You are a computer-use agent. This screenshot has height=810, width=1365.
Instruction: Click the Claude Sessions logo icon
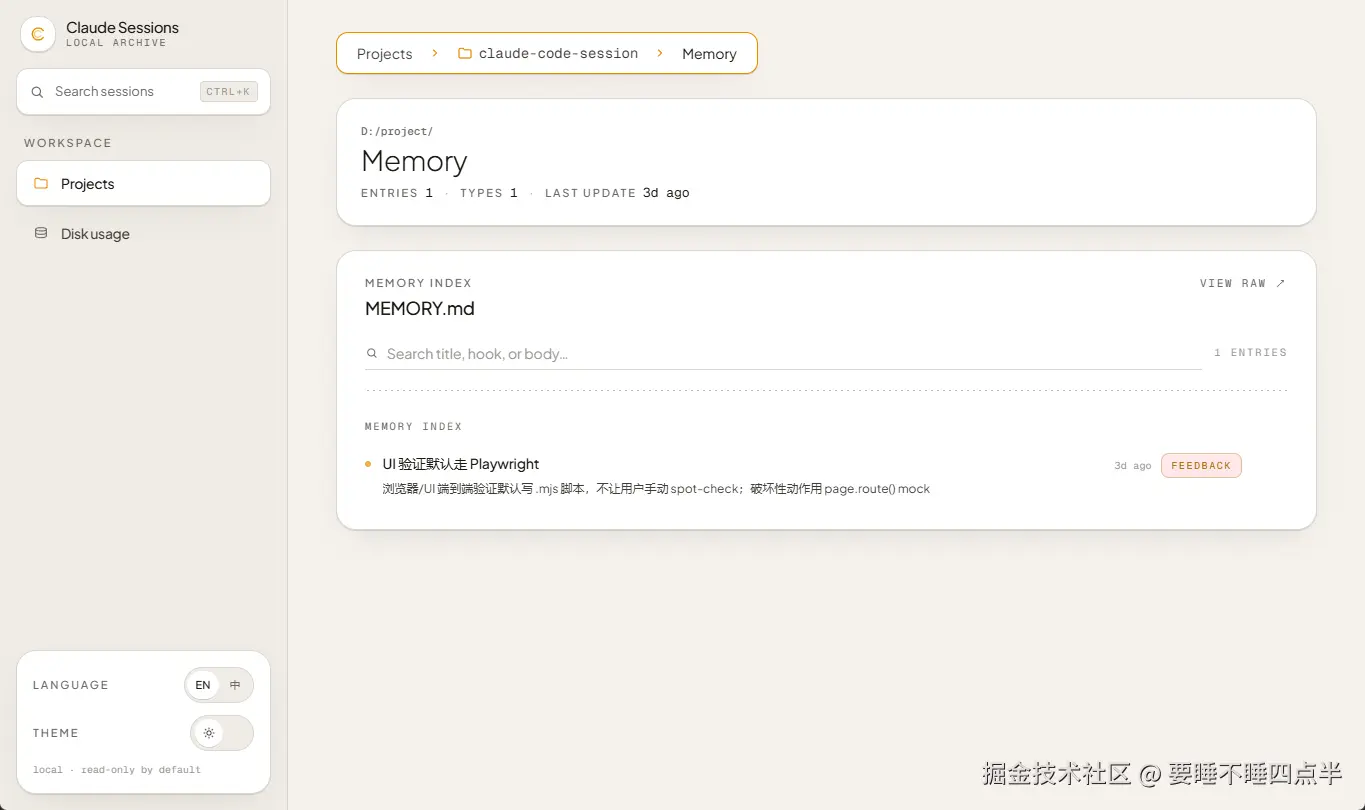pos(38,34)
